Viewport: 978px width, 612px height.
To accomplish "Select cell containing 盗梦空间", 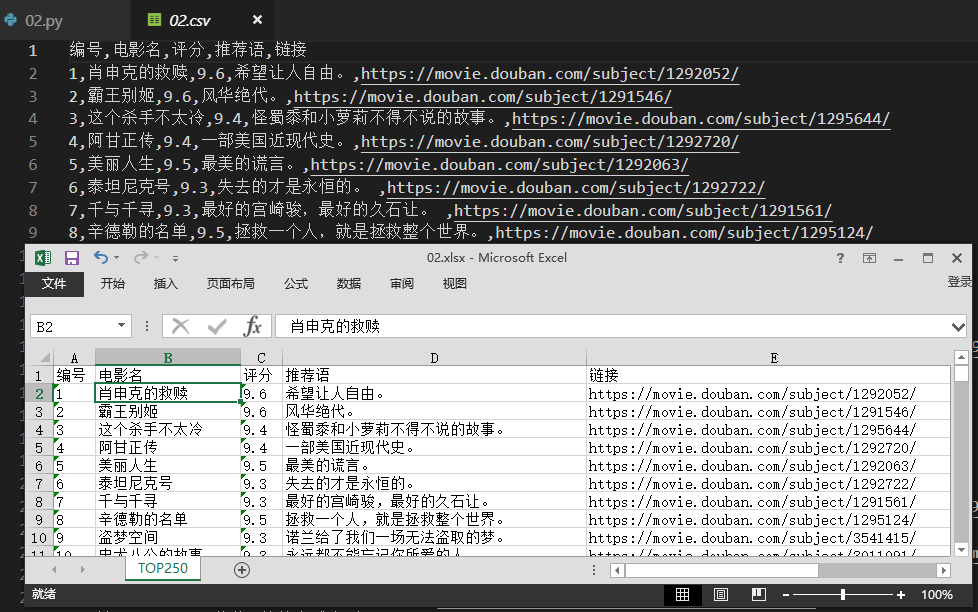I will (x=168, y=538).
